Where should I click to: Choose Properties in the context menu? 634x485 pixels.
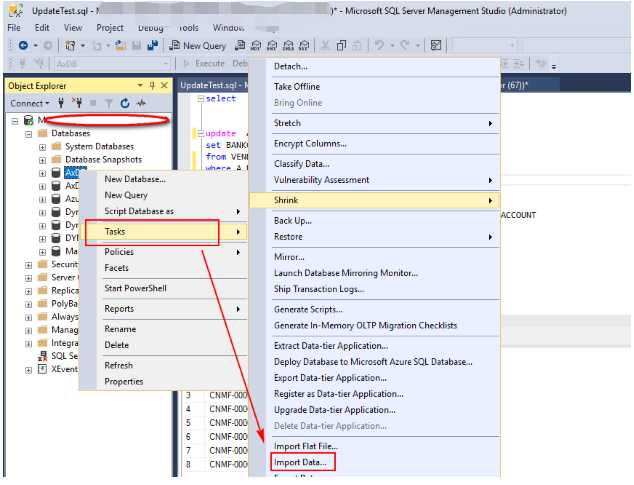pyautogui.click(x=124, y=381)
